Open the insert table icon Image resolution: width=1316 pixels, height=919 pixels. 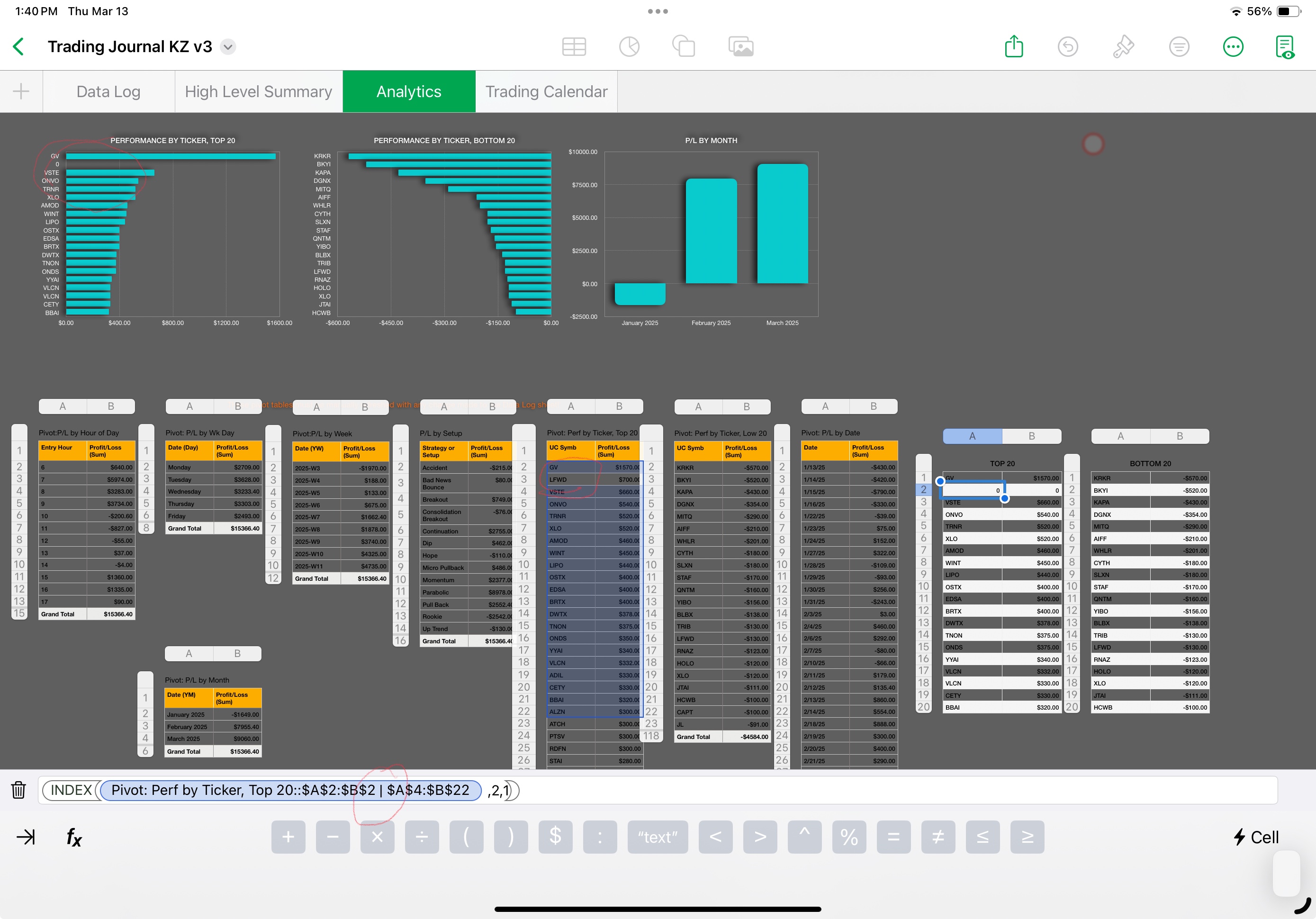point(574,46)
